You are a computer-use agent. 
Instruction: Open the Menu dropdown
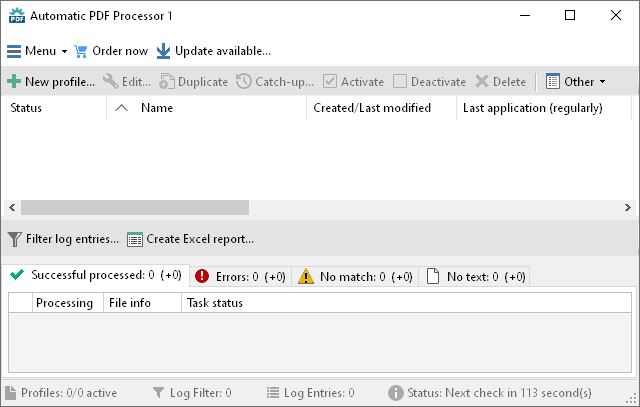(x=37, y=51)
